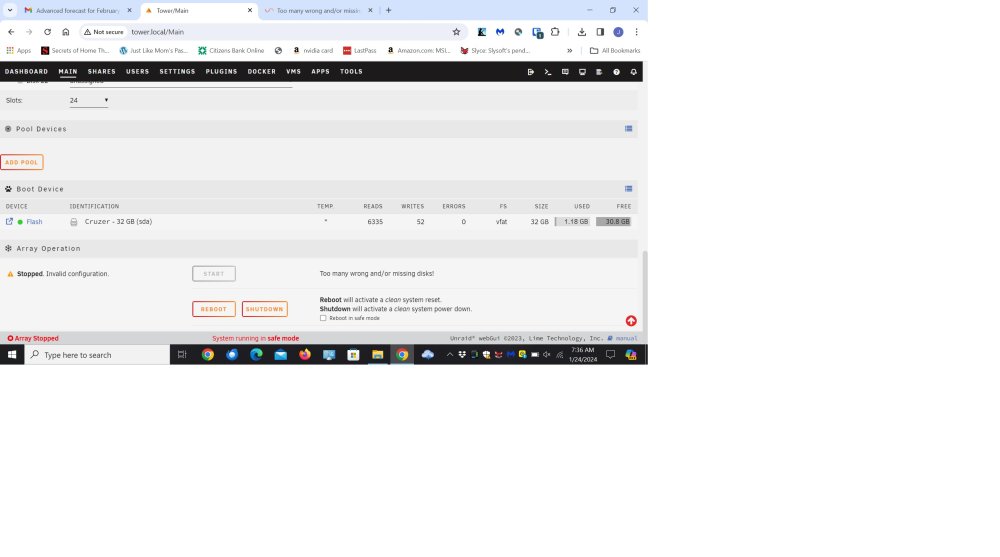
Task: Expand the hidden bookmarks chevron
Action: tap(570, 50)
